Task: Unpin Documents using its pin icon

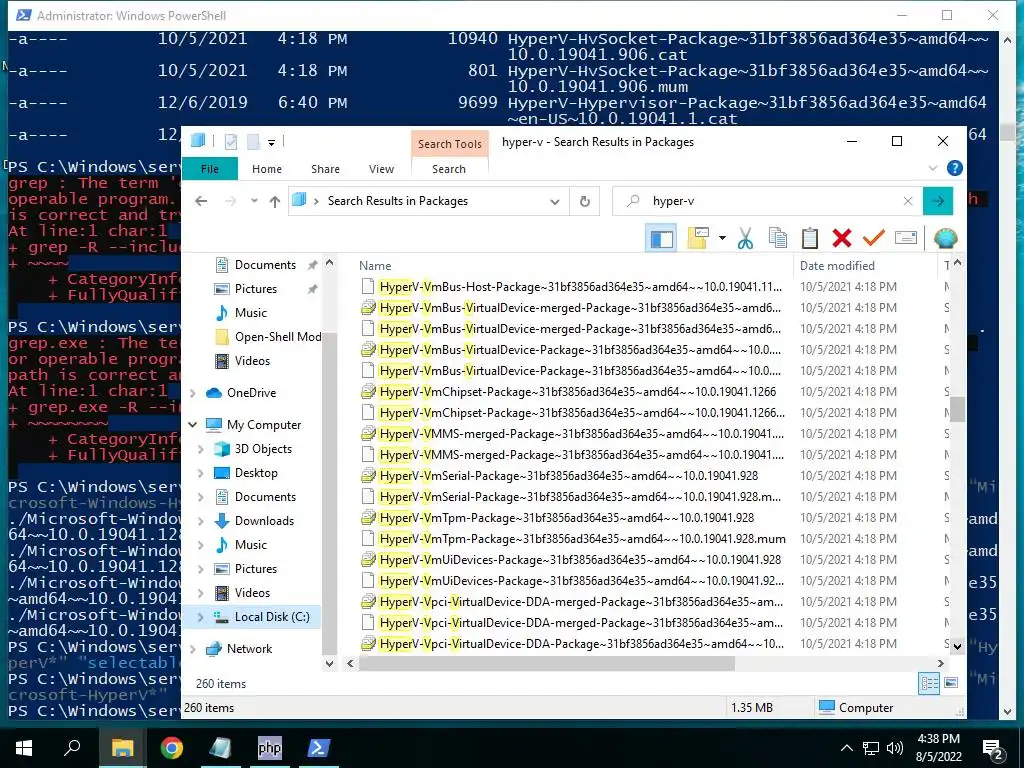Action: pos(312,265)
